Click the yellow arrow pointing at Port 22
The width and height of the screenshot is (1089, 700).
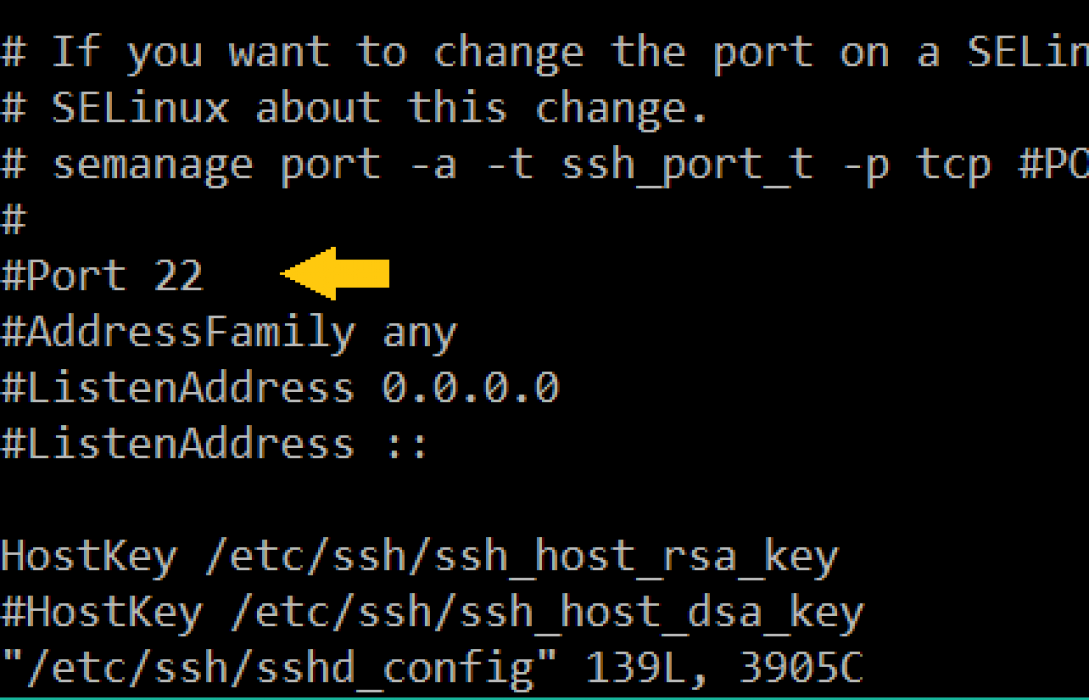(x=335, y=274)
